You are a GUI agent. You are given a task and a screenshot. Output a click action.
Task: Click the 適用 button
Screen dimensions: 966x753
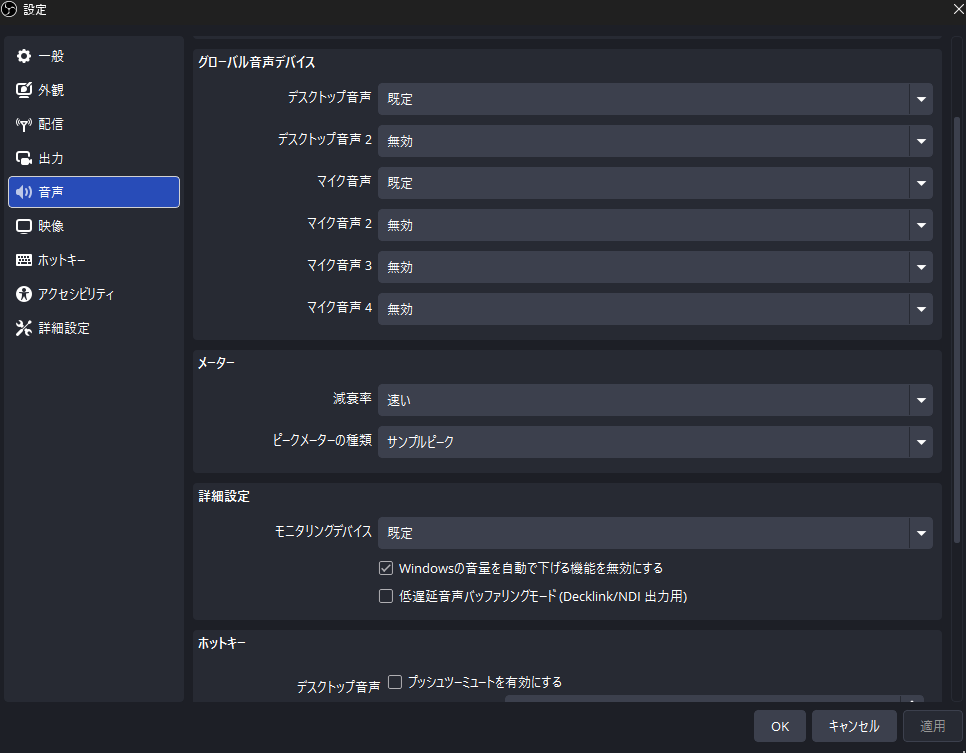click(x=932, y=727)
